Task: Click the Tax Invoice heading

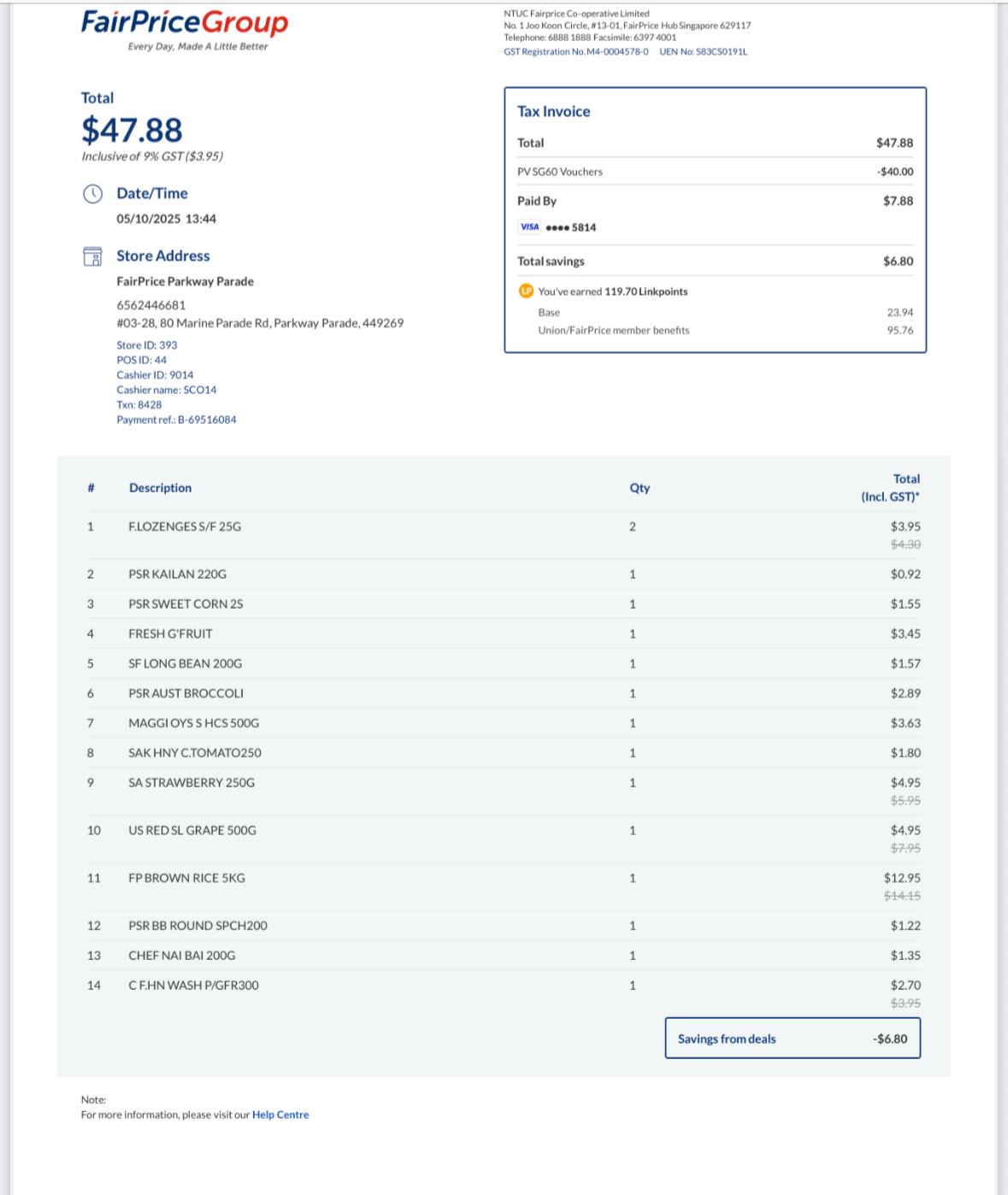Action: (x=553, y=112)
